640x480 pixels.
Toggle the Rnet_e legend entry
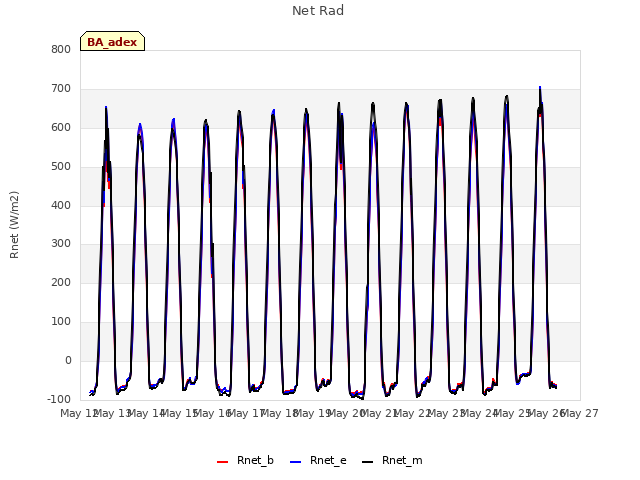pyautogui.click(x=318, y=460)
